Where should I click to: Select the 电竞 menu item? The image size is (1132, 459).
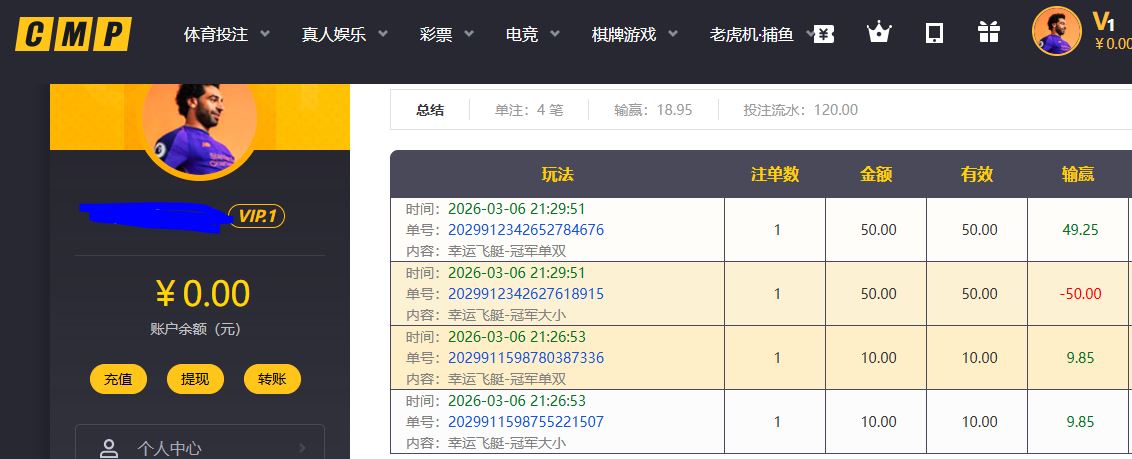click(522, 34)
